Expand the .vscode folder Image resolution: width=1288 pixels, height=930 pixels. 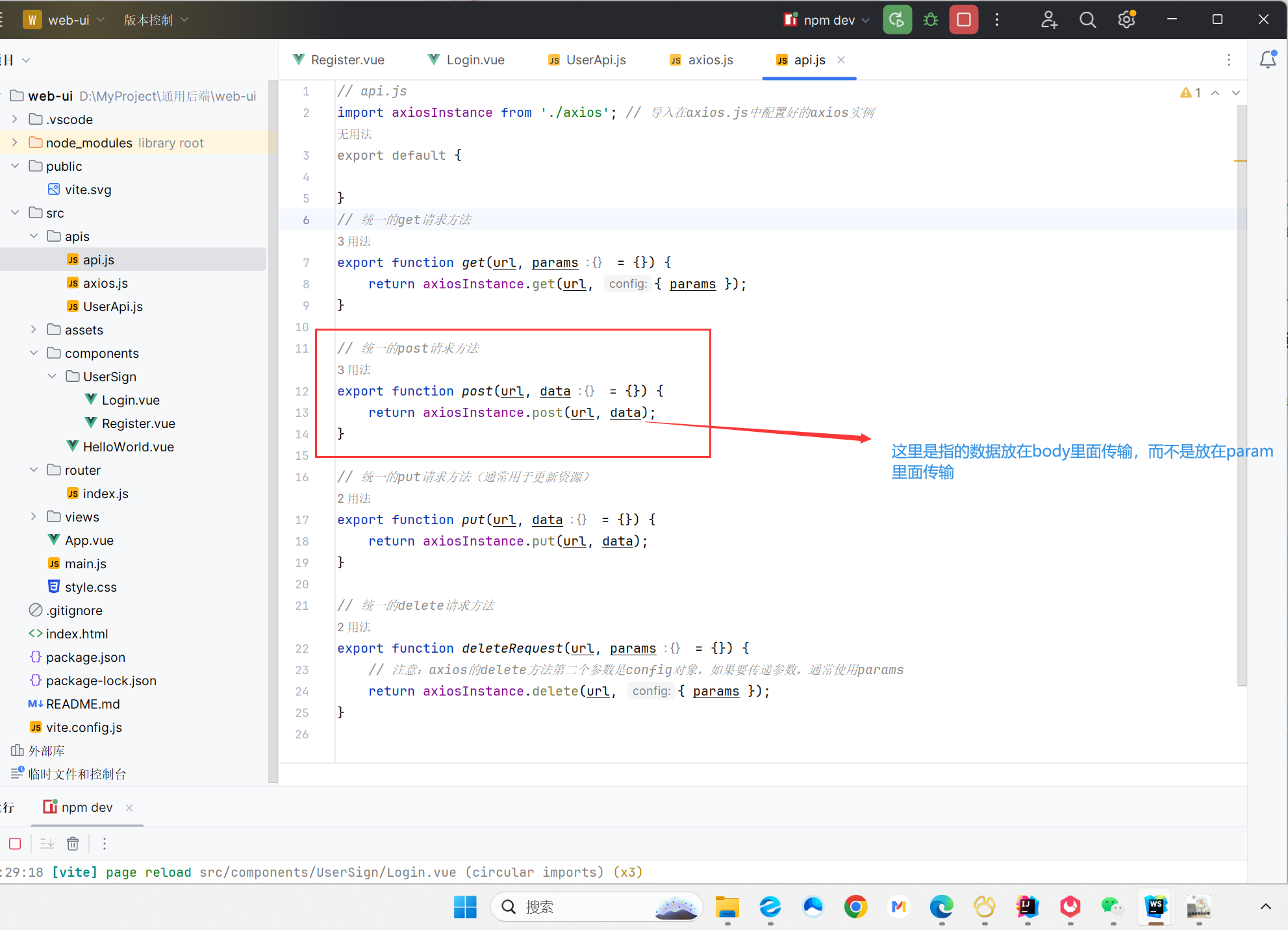tap(15, 119)
